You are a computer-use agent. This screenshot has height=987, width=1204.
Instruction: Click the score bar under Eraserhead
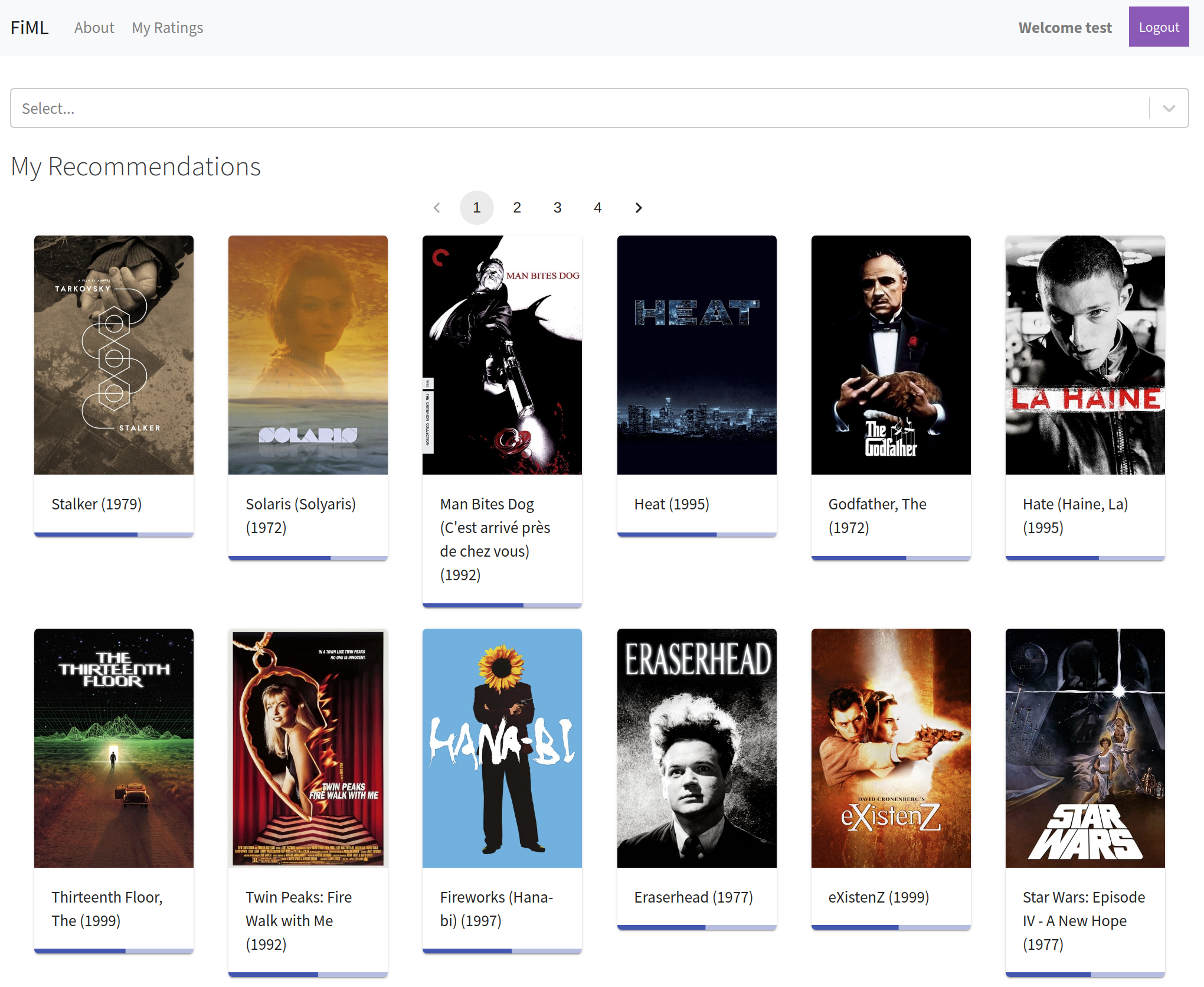[696, 927]
